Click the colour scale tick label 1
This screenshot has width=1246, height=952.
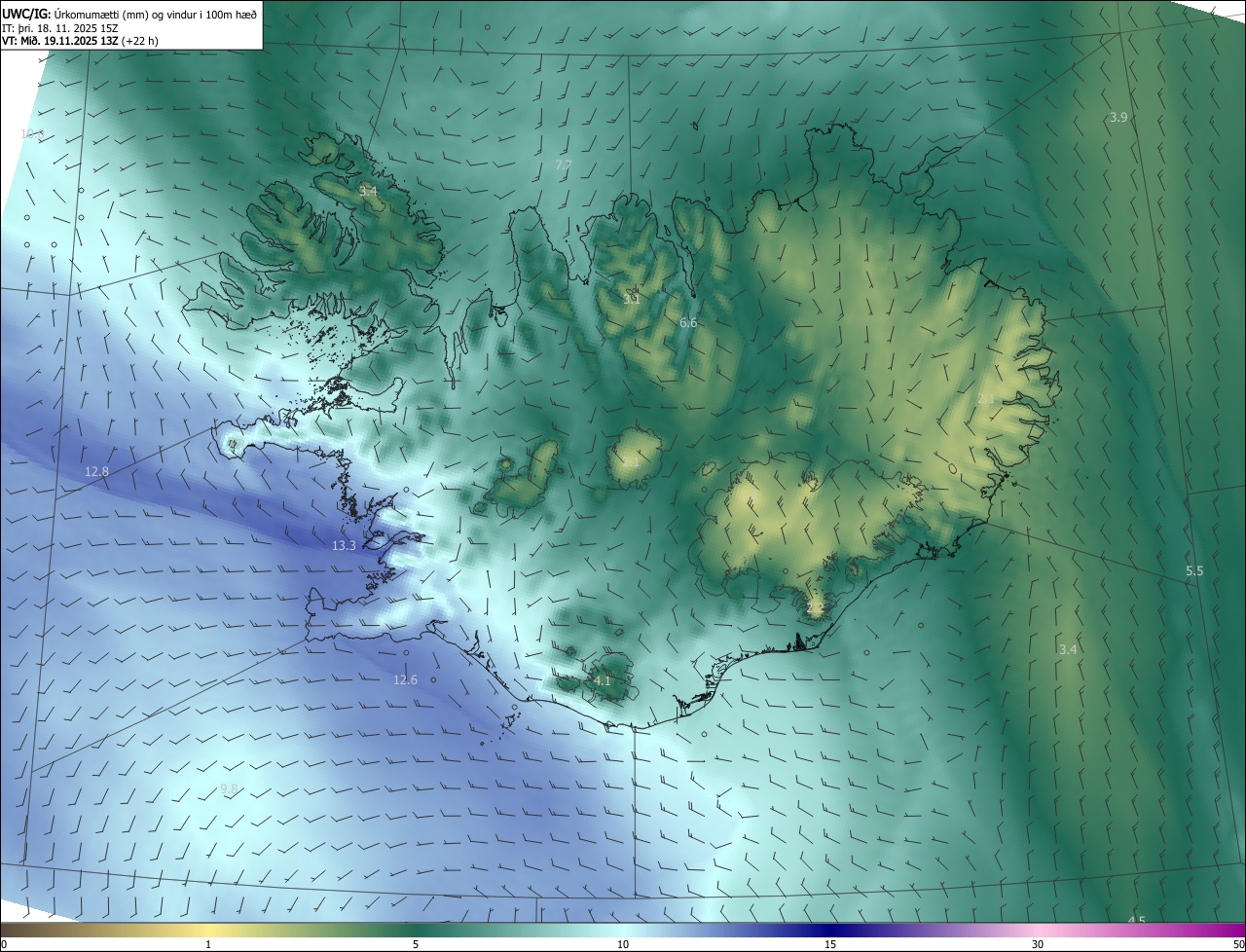[208, 944]
